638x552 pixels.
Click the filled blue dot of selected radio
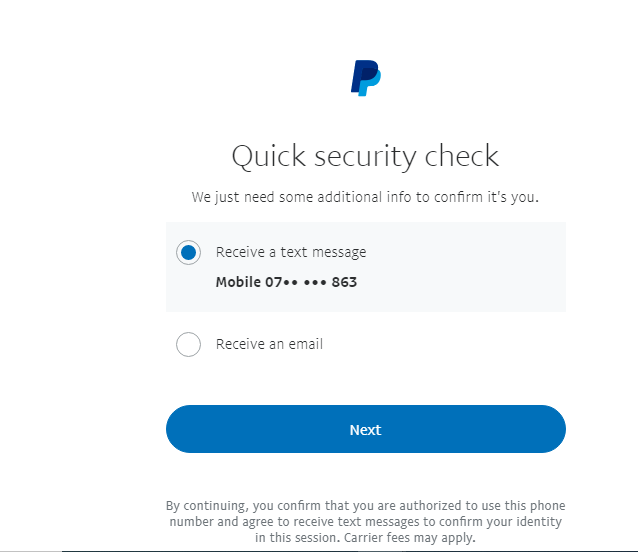point(188,253)
